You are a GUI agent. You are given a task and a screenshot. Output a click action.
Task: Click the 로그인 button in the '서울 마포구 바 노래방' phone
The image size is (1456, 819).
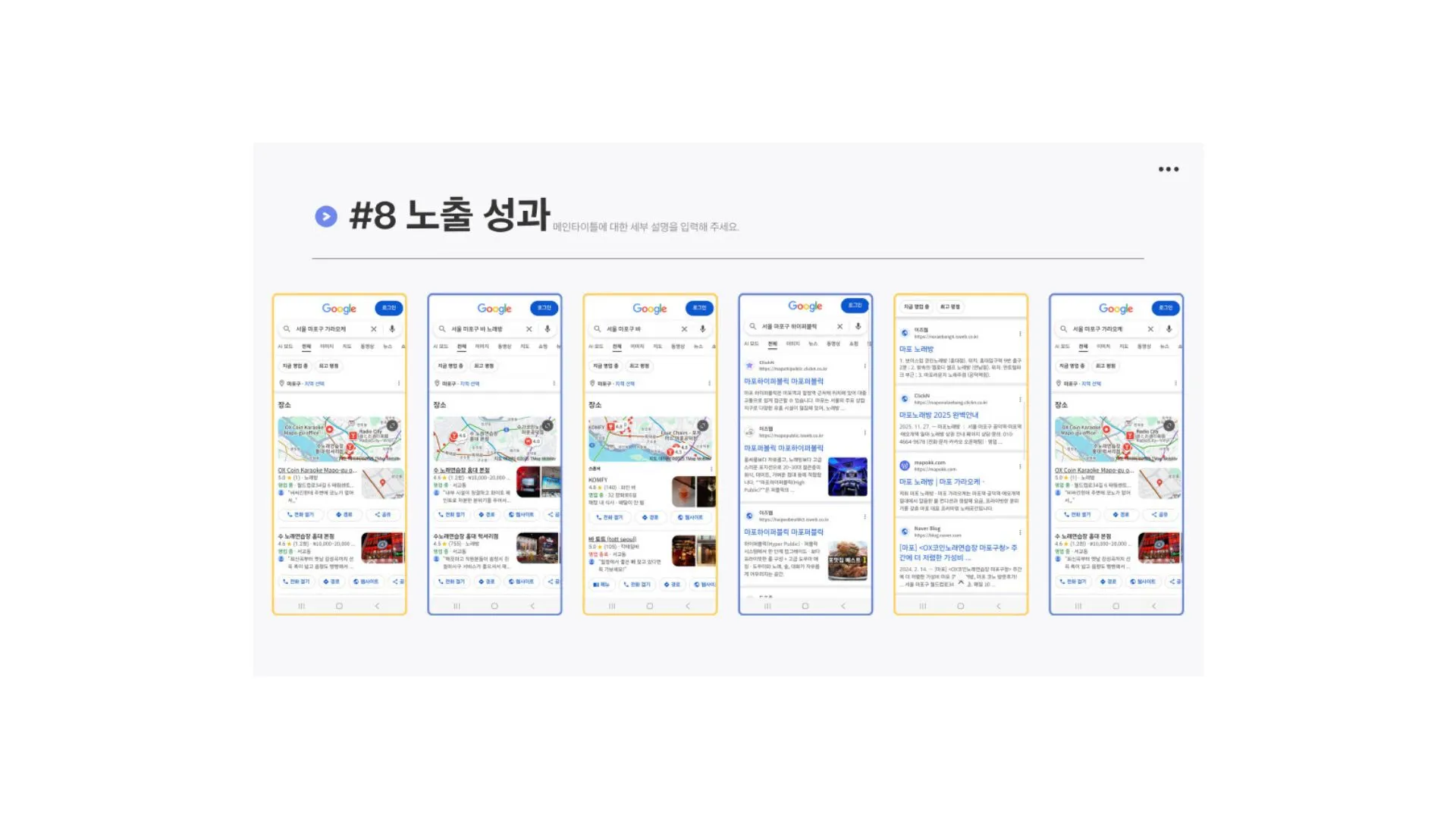(544, 308)
